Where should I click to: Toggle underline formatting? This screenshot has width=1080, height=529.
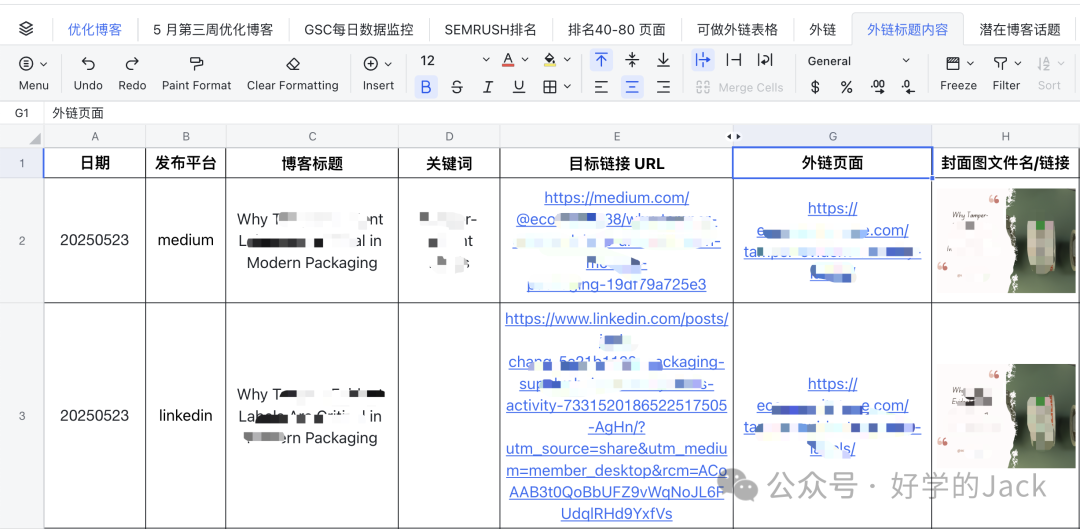pyautogui.click(x=519, y=87)
